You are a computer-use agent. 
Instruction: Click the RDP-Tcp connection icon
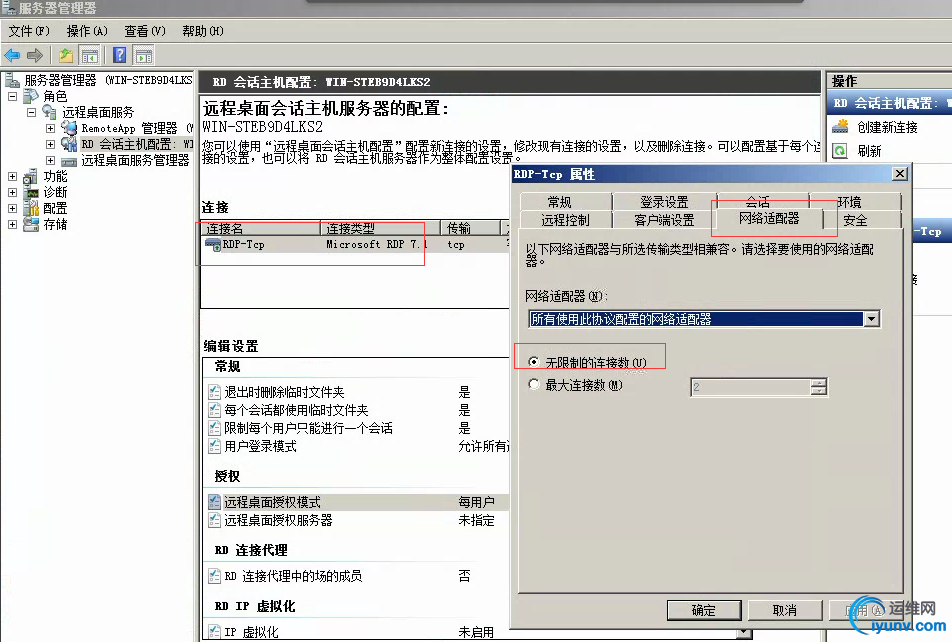coord(212,245)
